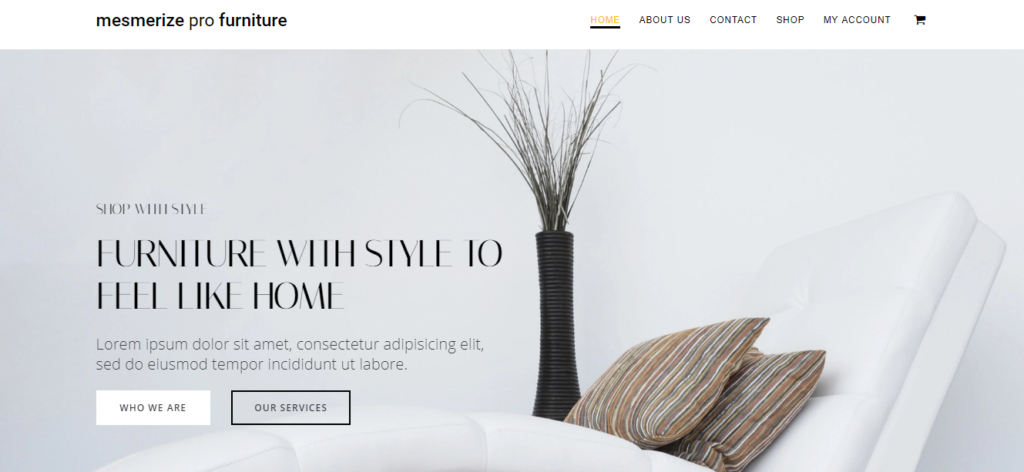Screen dimensions: 1024x472
Task: Go to the HOME menu item
Action: point(605,20)
